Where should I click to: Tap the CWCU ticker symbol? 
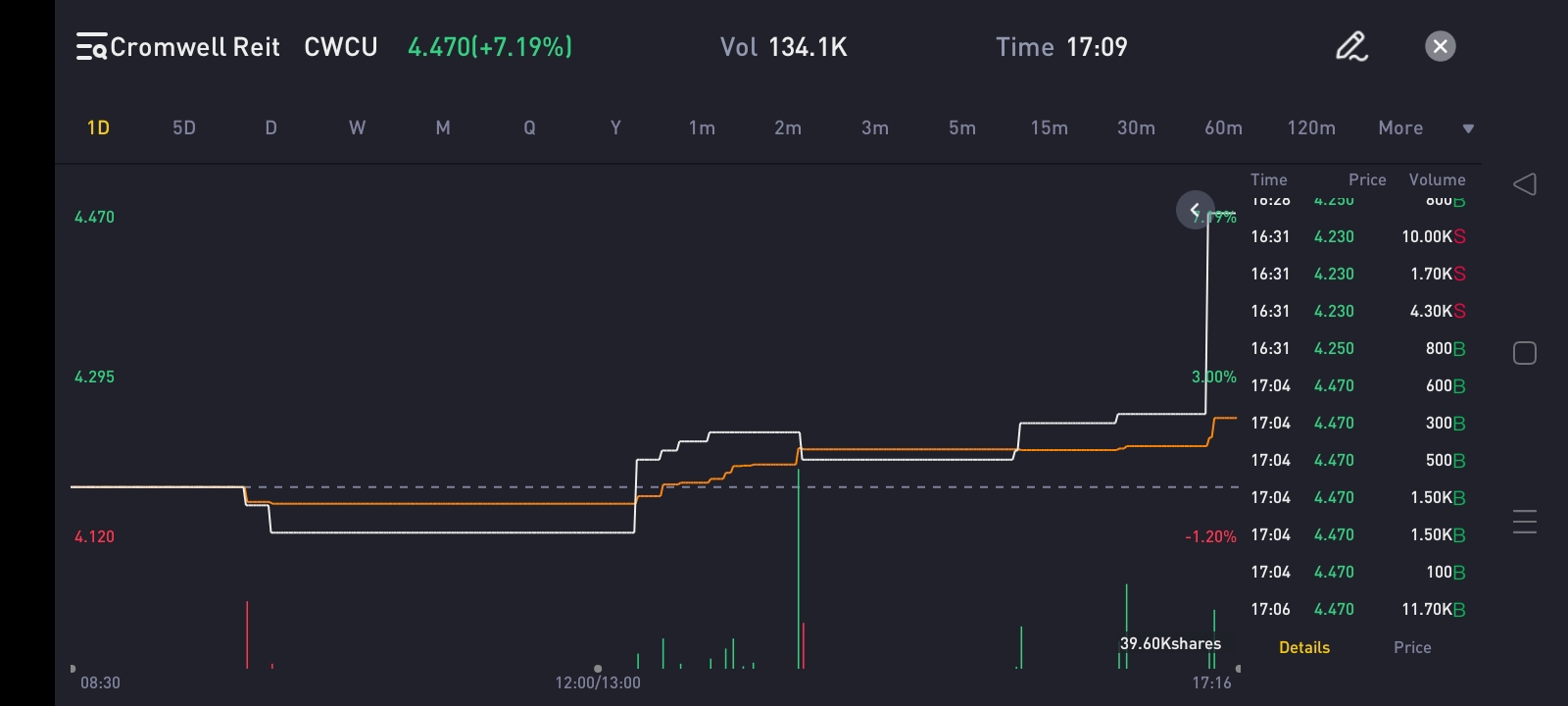[341, 47]
